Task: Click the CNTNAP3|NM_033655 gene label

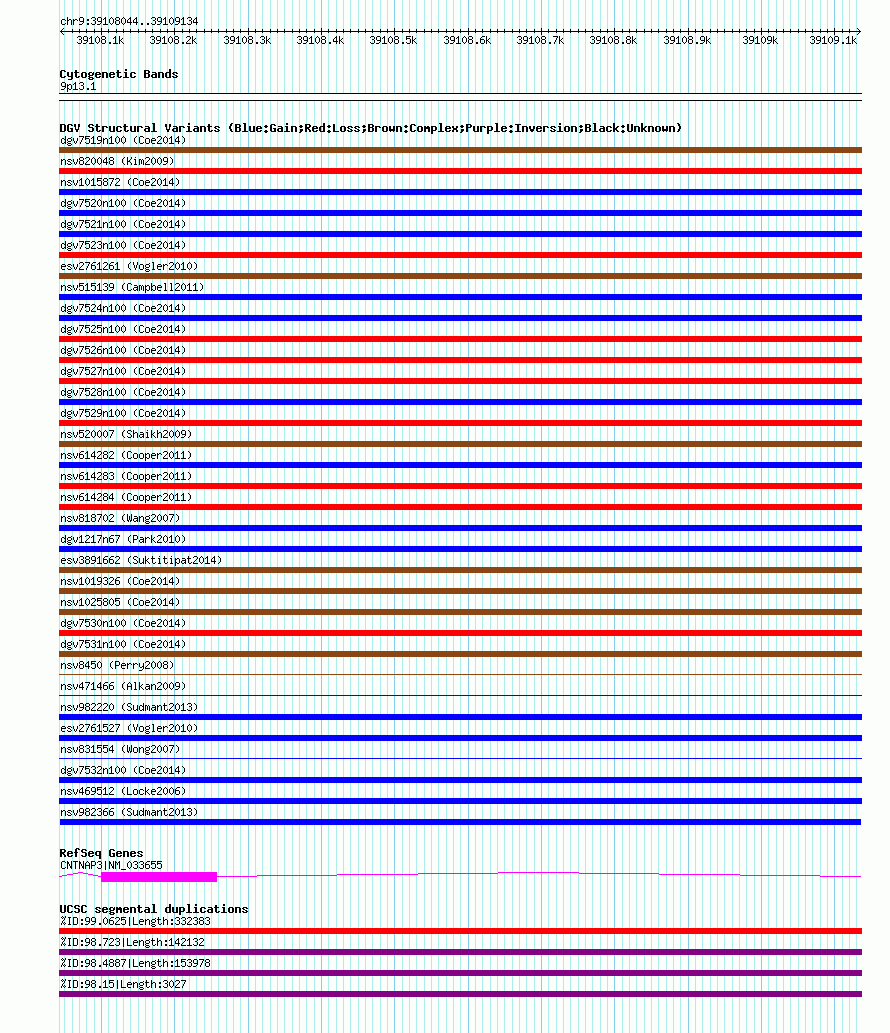Action: click(111, 865)
